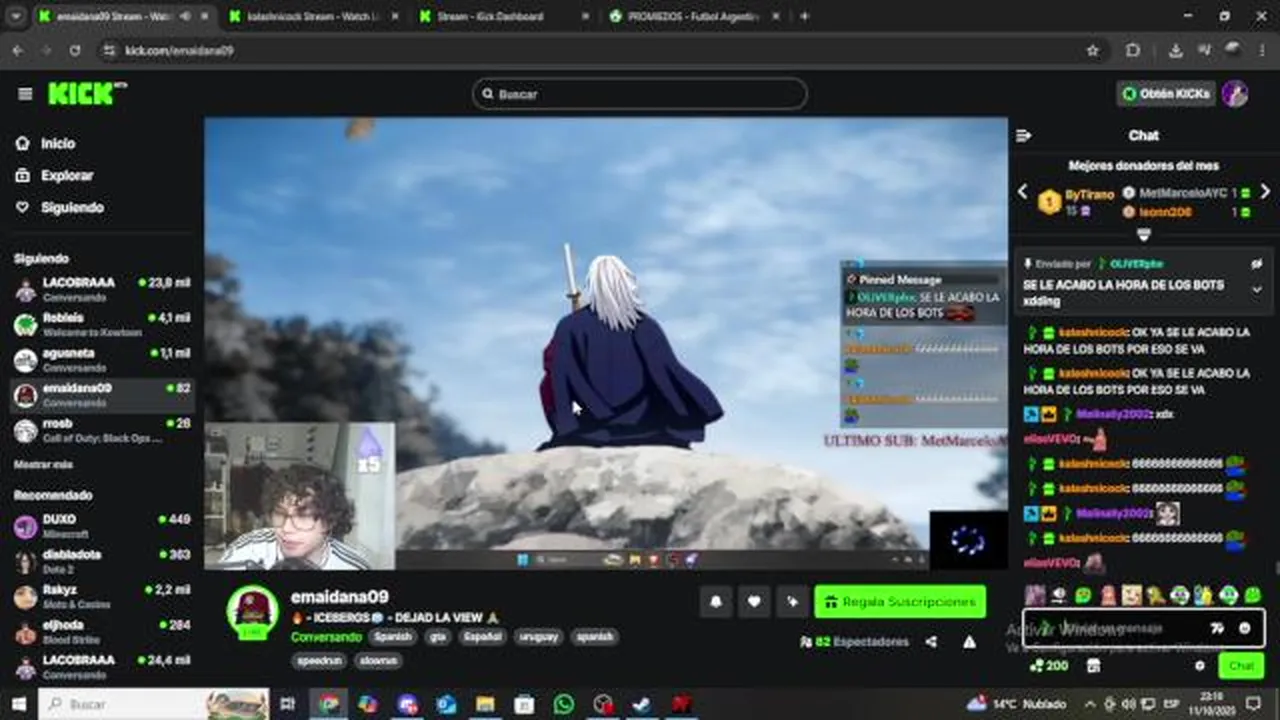The width and height of the screenshot is (1280, 720).
Task: Open the recommended DUXO channel
Action: [x=102, y=526]
